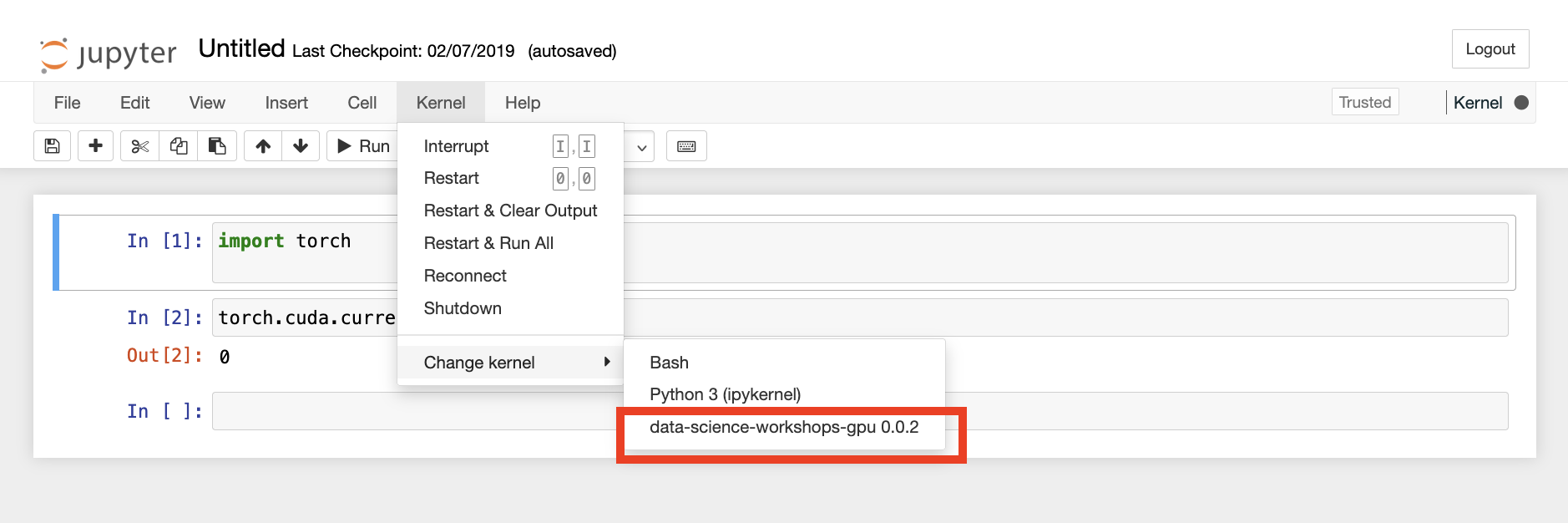Expand the Change kernel submenu

tap(510, 362)
